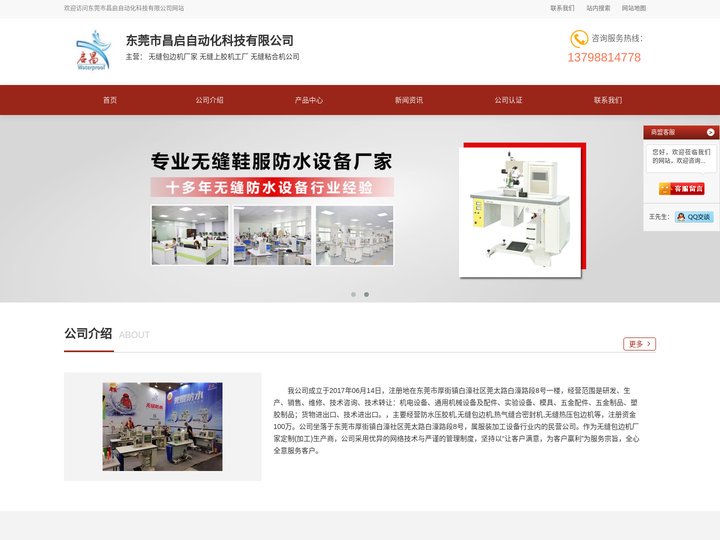Open 公司认证 in the navigation bar

(x=508, y=100)
